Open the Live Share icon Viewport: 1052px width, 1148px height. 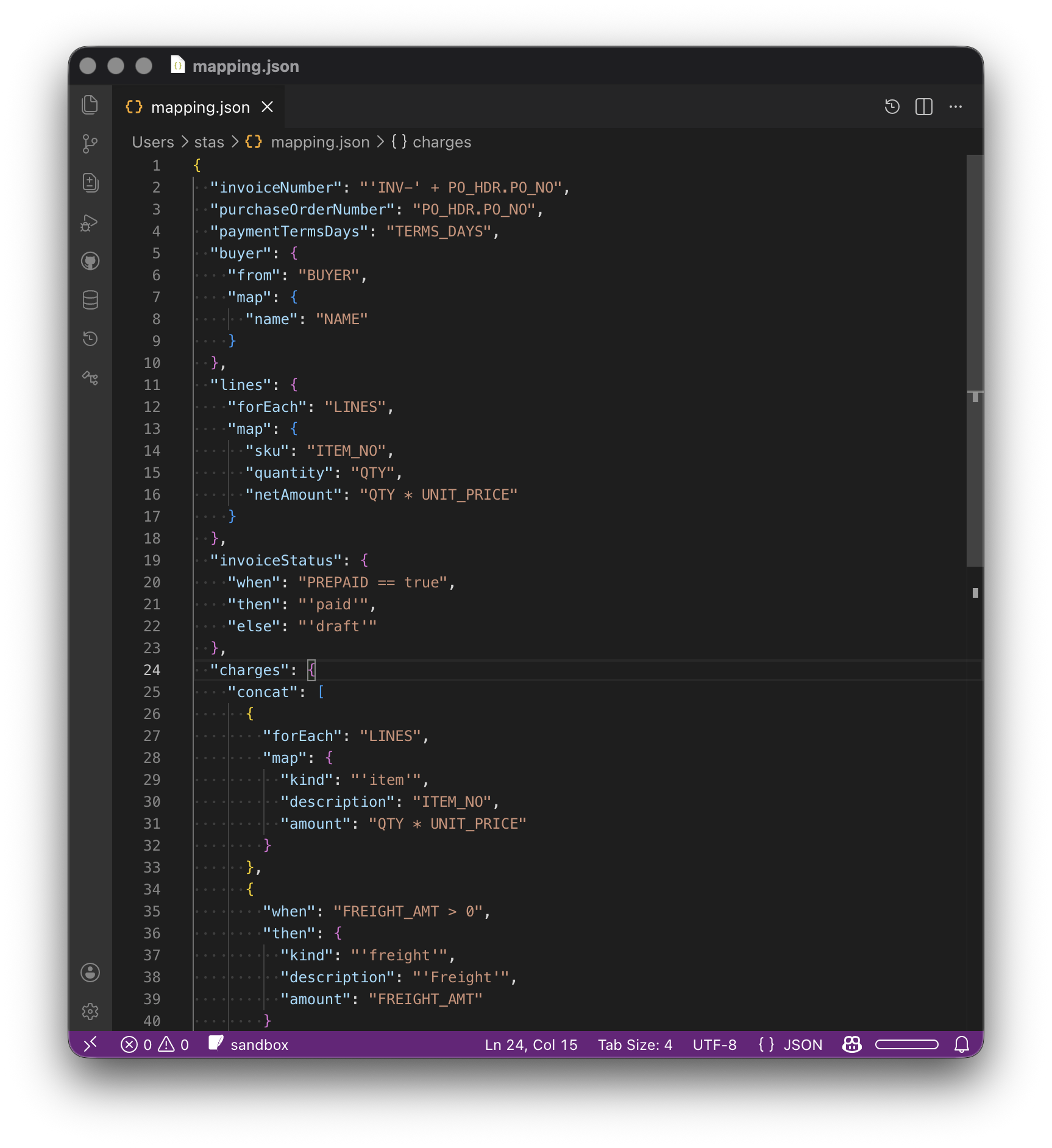click(90, 378)
